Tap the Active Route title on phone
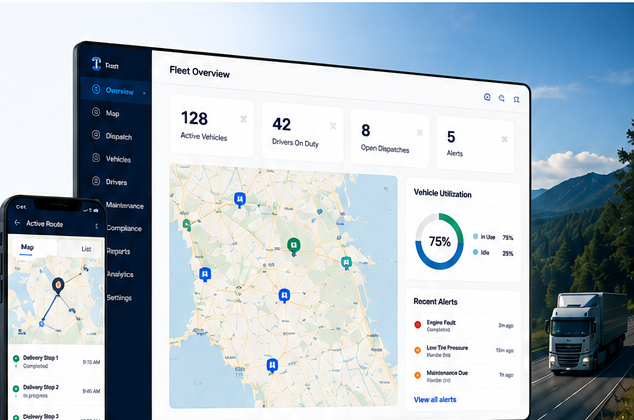This screenshot has height=420, width=634. pos(44,224)
